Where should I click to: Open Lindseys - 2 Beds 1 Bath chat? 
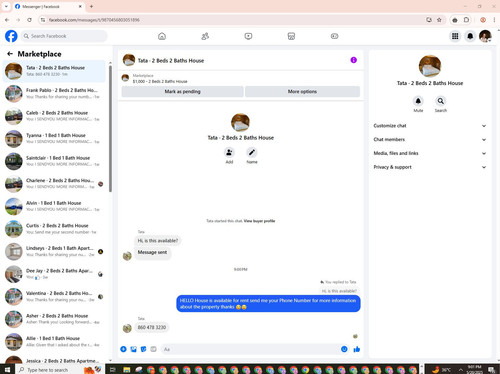point(54,251)
